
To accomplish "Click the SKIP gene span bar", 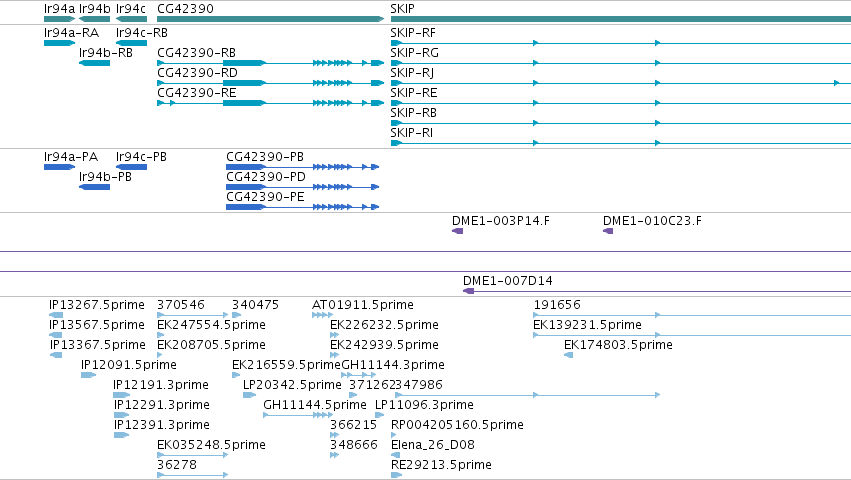I will (x=620, y=19).
